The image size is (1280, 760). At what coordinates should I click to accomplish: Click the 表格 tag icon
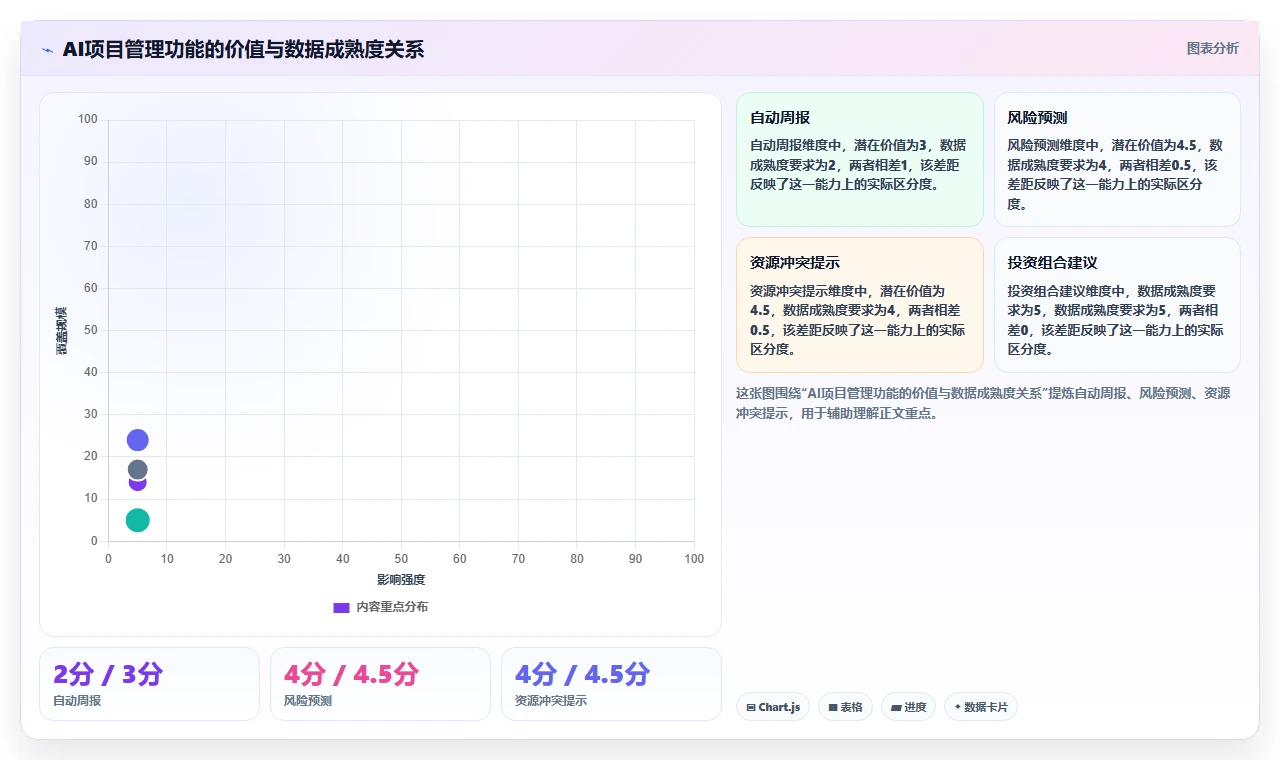pos(832,707)
